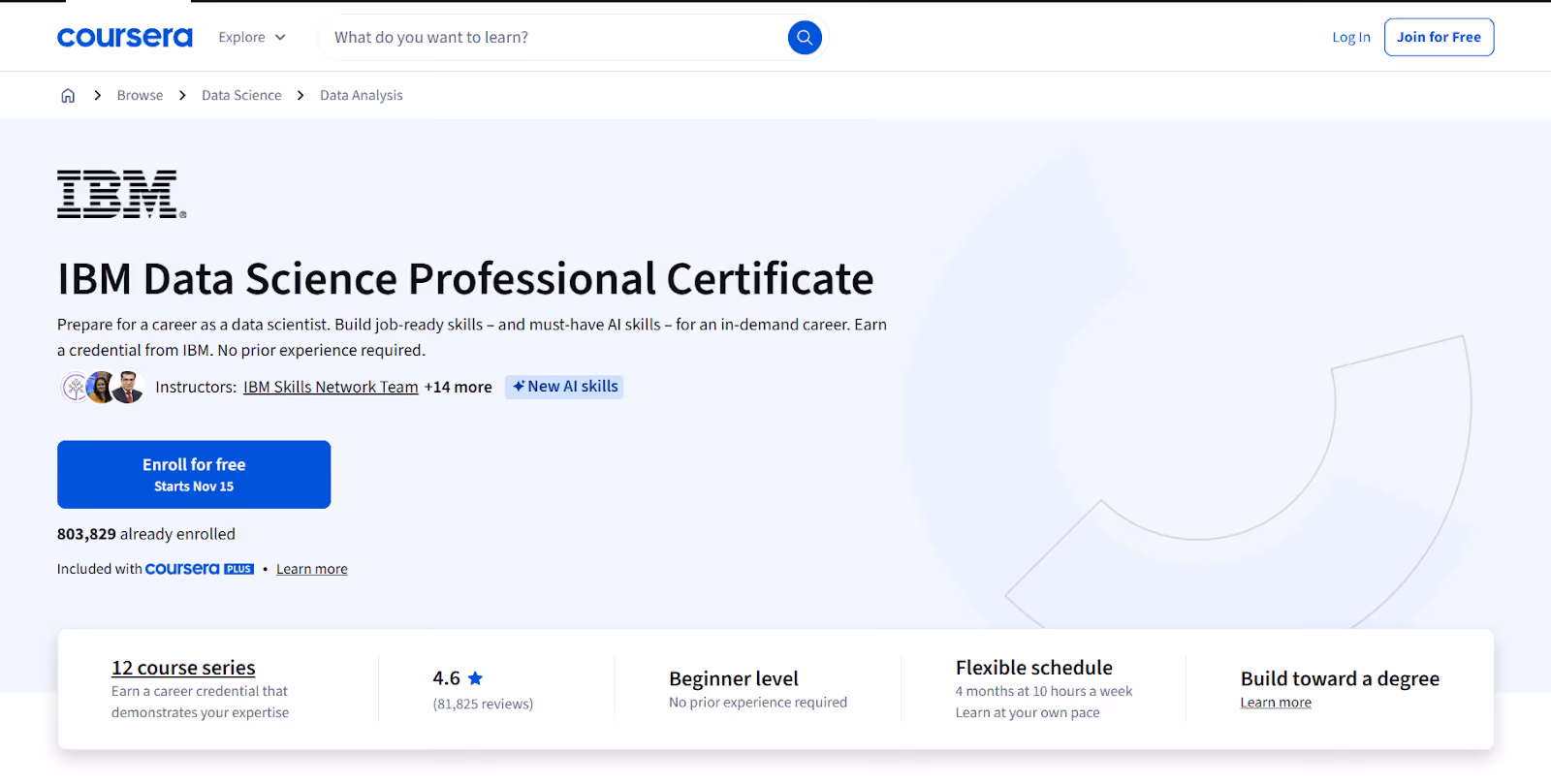
Task: Click the +14 more instructors text
Action: point(459,387)
